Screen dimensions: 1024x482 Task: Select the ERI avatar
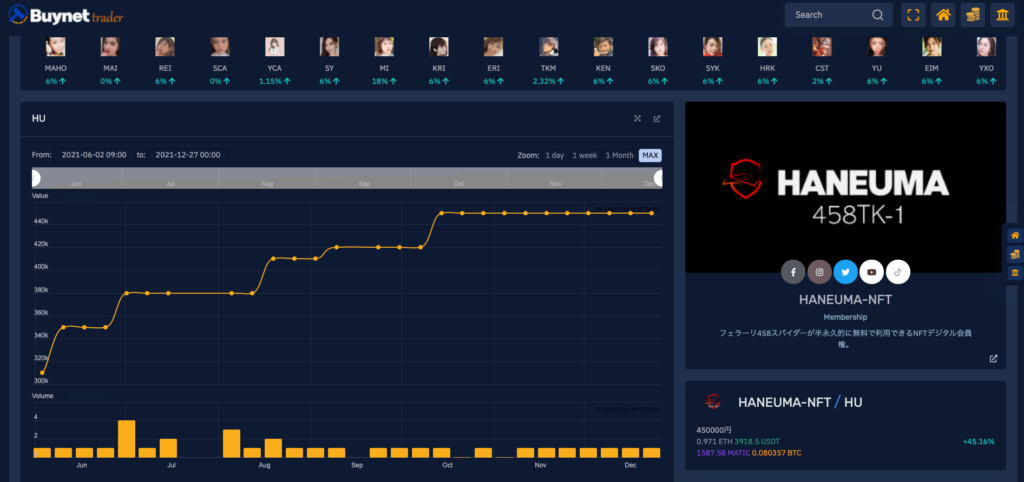pyautogui.click(x=494, y=46)
